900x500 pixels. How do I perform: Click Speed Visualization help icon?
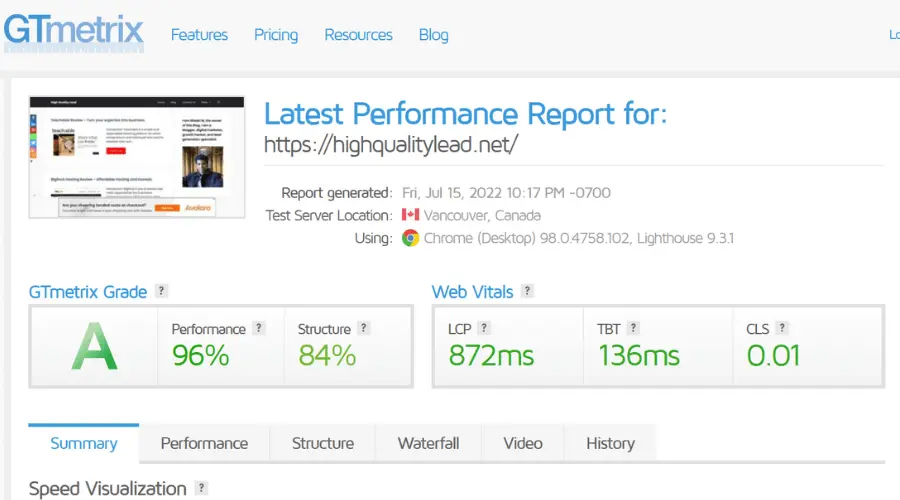point(201,488)
